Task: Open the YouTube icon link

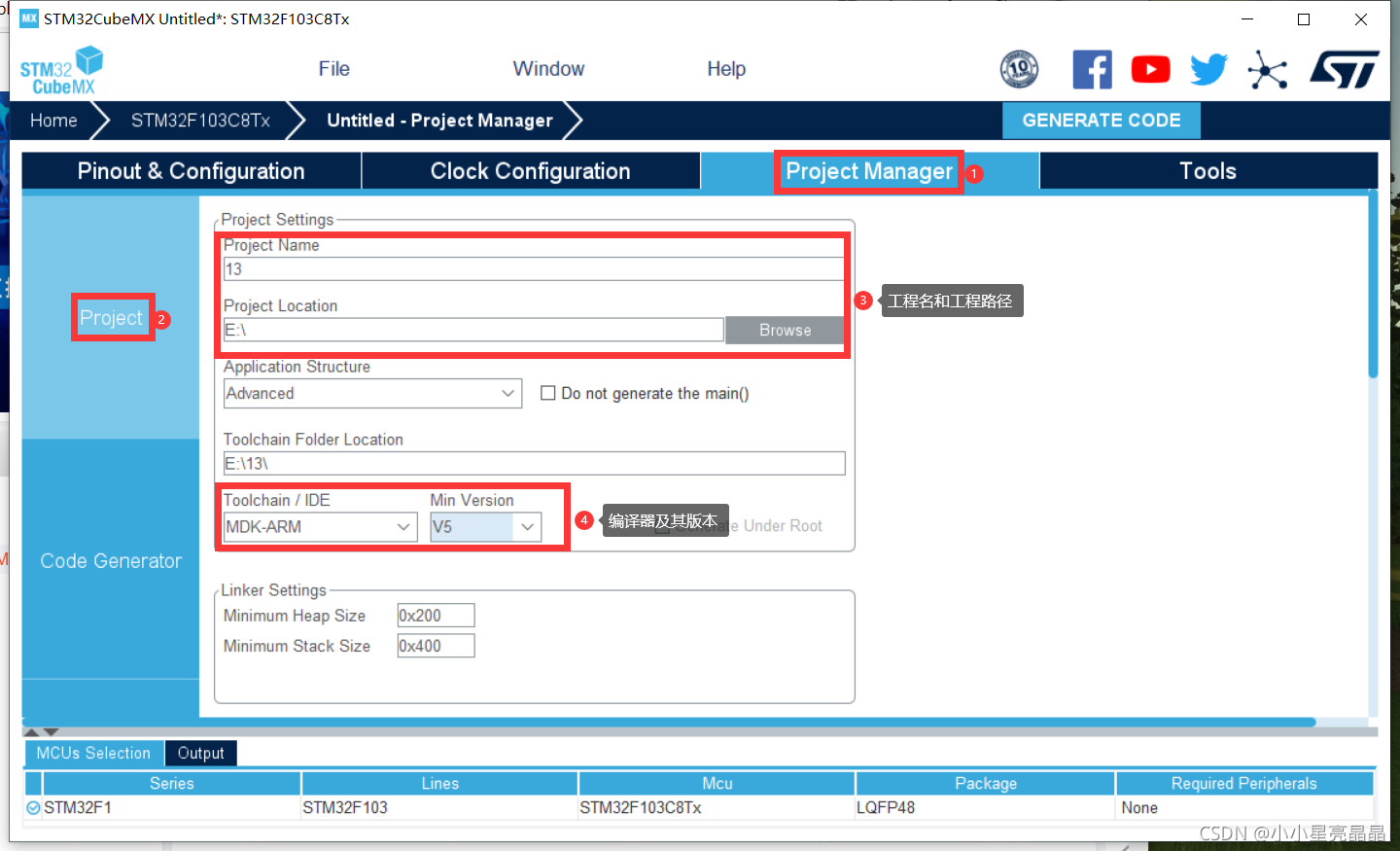Action: tap(1150, 69)
